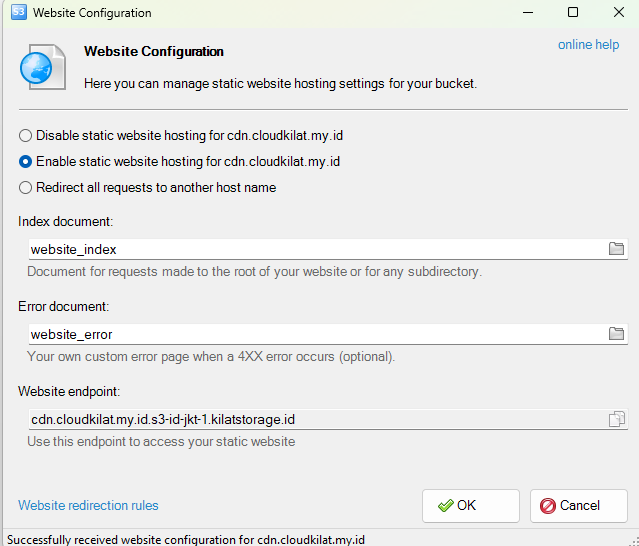
Task: Select Redirect all requests to another host
Action: click(148, 187)
